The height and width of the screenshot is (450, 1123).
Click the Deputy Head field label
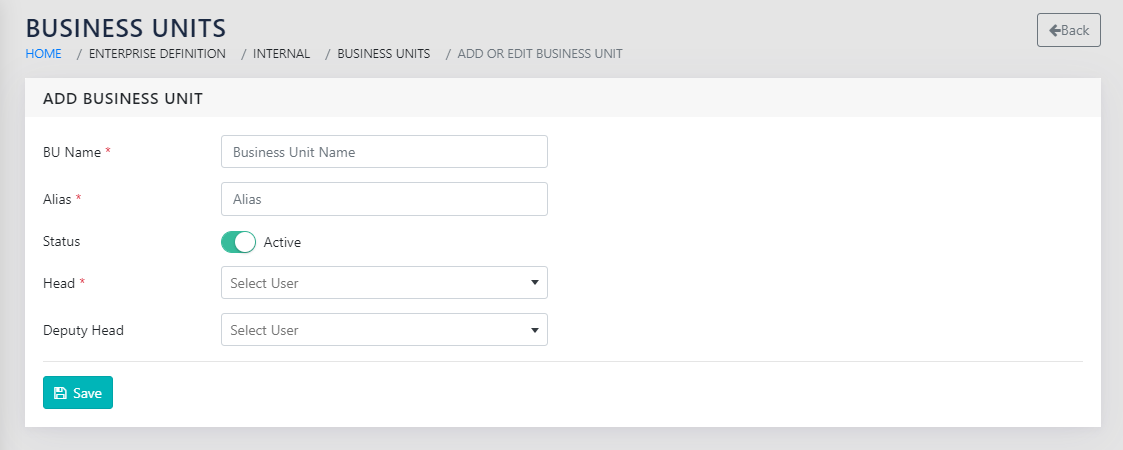[83, 330]
